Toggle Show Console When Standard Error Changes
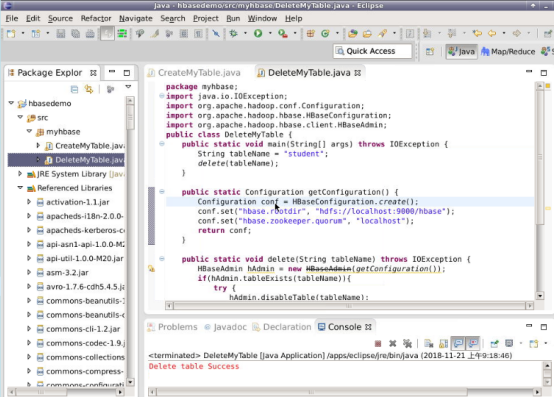This screenshot has height=398, width=554. pyautogui.click(x=473, y=343)
